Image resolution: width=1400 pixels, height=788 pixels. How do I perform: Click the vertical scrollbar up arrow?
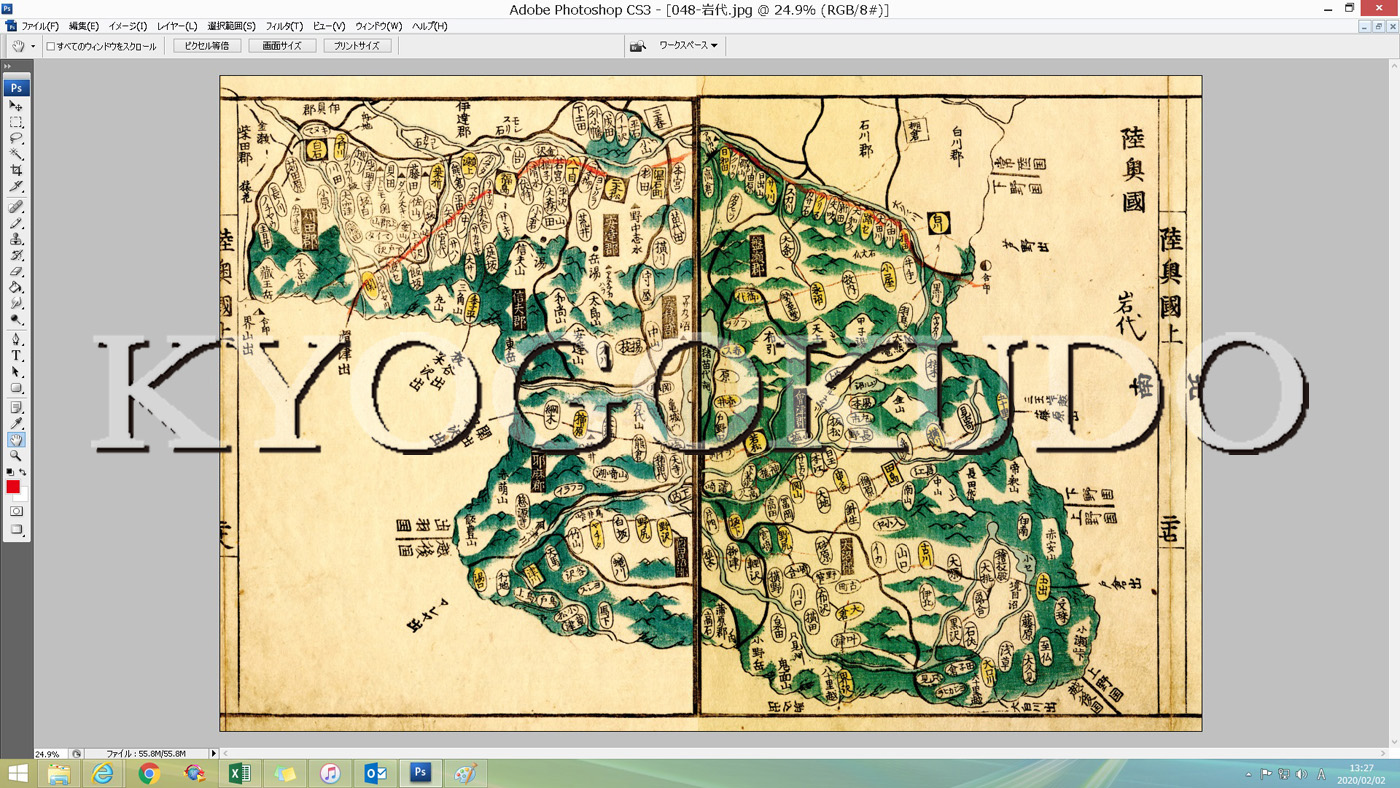tap(1394, 66)
